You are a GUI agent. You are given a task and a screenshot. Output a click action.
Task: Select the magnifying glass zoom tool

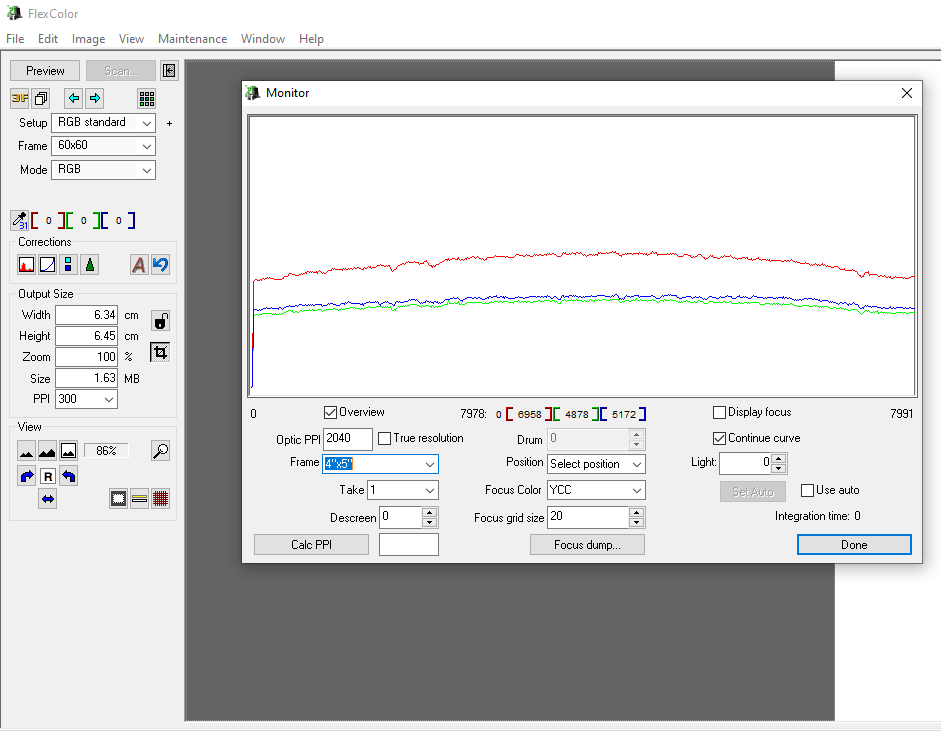pyautogui.click(x=160, y=451)
